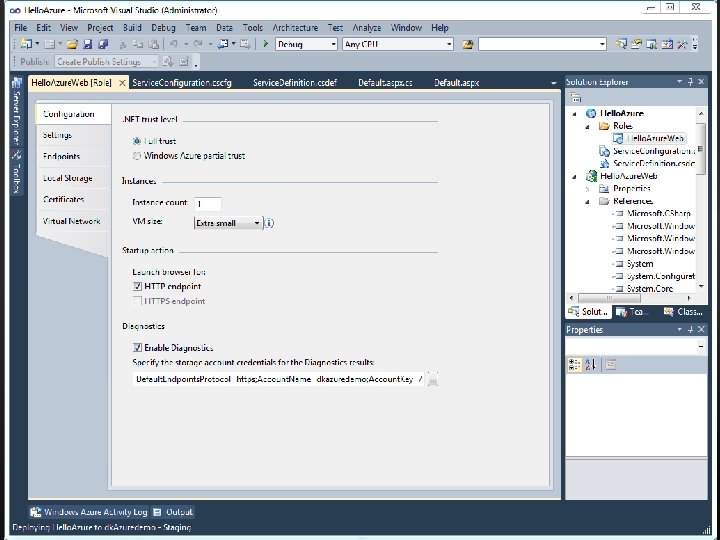Open the Endpoints page of the role
720x540 pixels.
62,157
